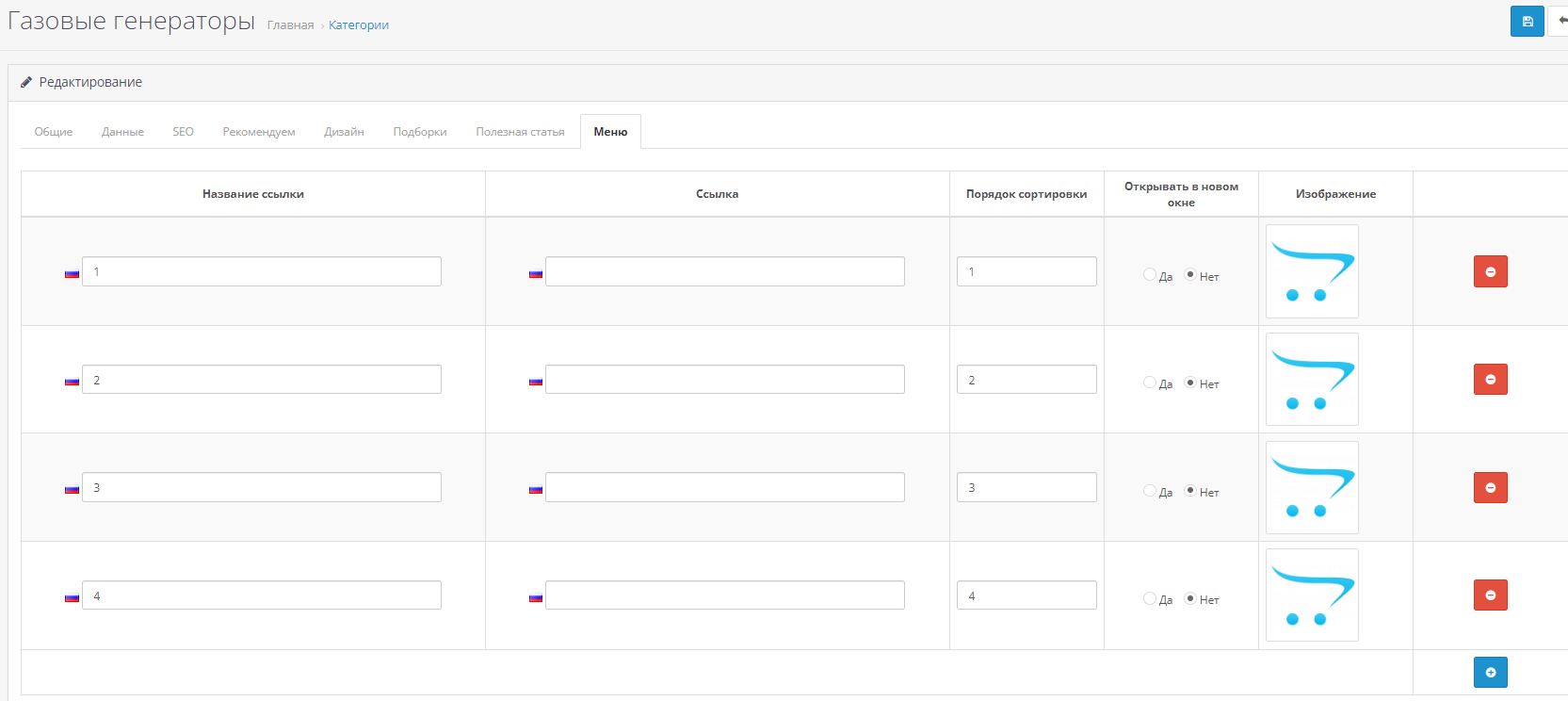The image size is (1568, 701).
Task: Open the image picker for row 1
Action: point(1312,271)
